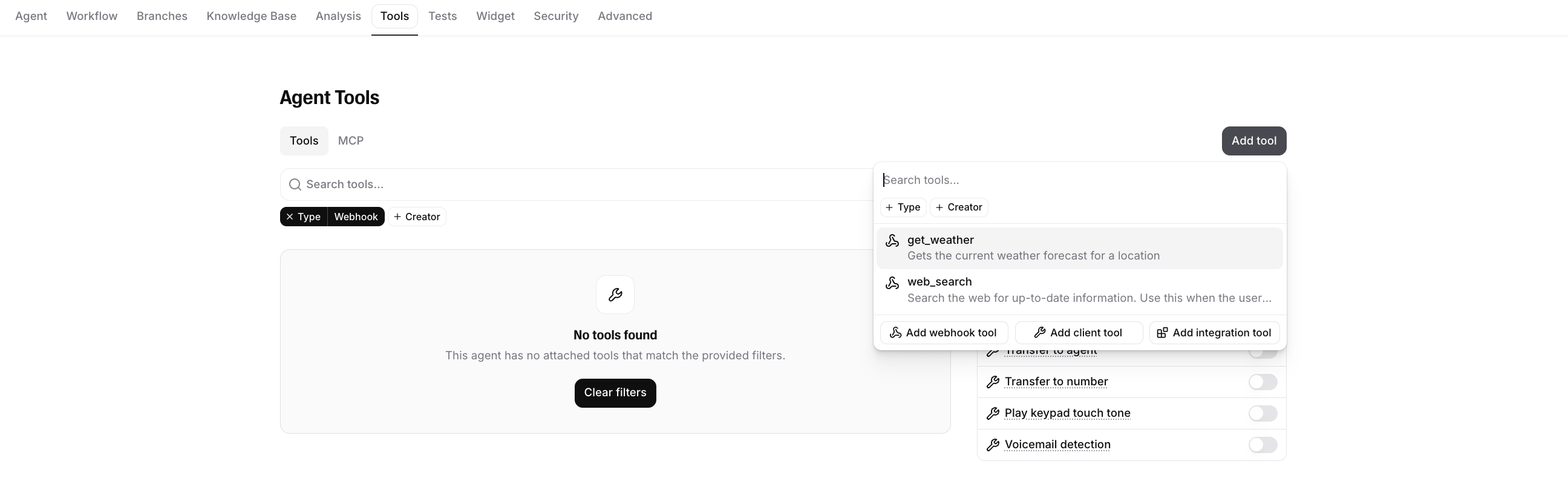Screen dimensions: 1568x490
Task: Enable the Transfer to number toggle
Action: (1263, 382)
